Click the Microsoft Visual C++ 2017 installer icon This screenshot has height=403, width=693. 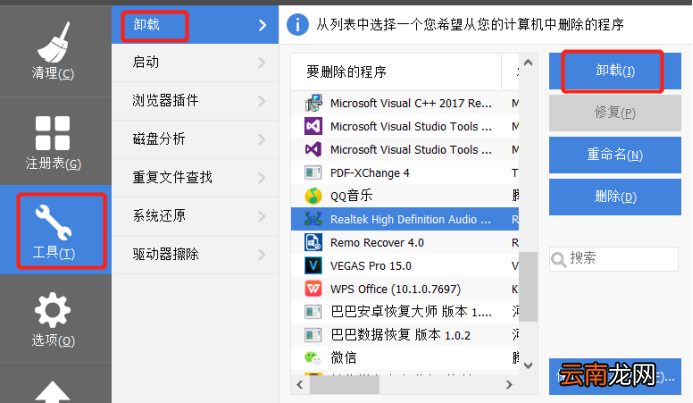pos(313,103)
